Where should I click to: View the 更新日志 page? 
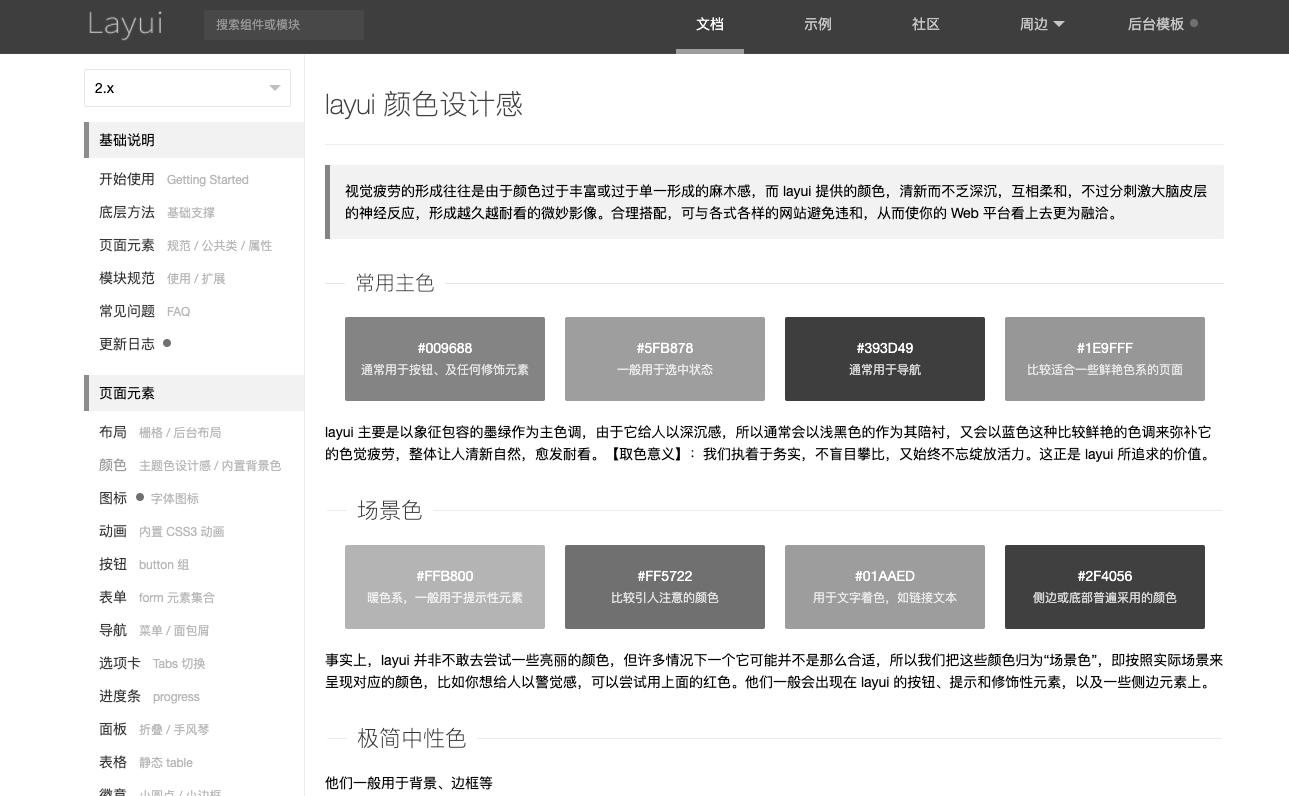pyautogui.click(x=135, y=344)
